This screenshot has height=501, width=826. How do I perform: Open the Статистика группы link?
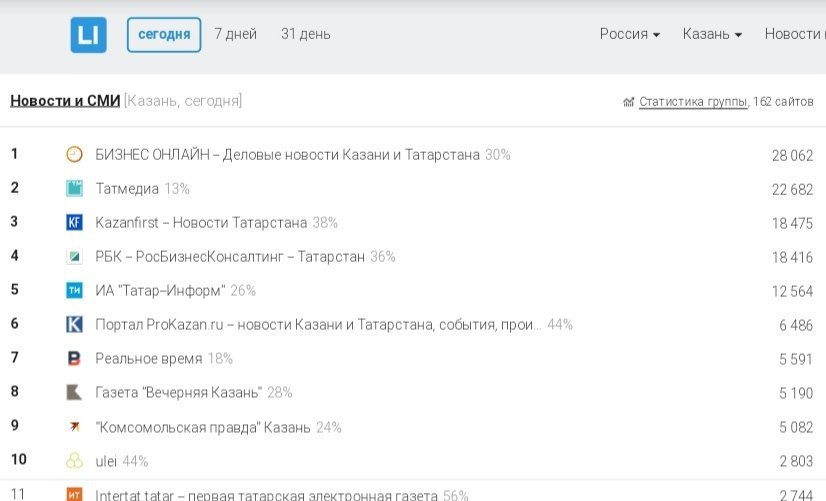692,101
